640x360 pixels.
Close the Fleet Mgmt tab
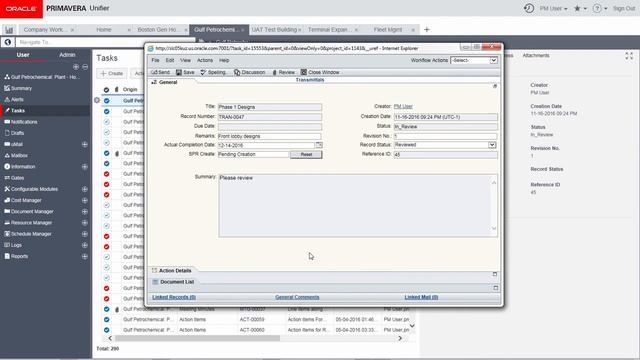413,30
